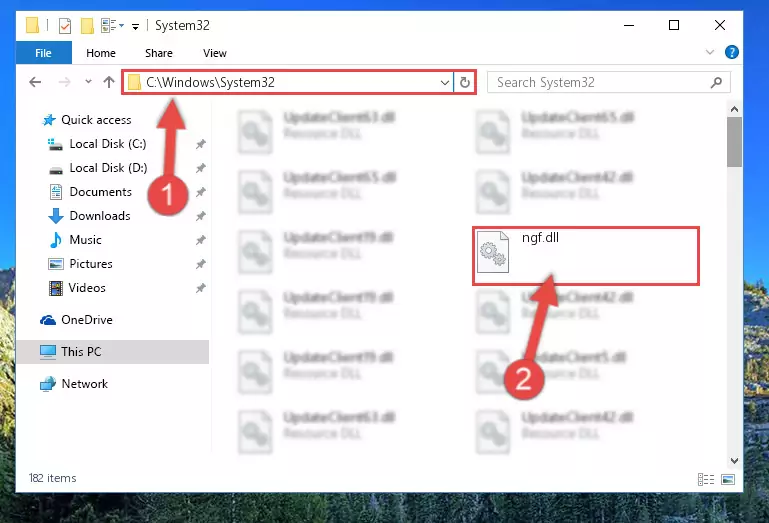The height and width of the screenshot is (523, 769).
Task: Select the ngf.dll file
Action: (x=586, y=256)
